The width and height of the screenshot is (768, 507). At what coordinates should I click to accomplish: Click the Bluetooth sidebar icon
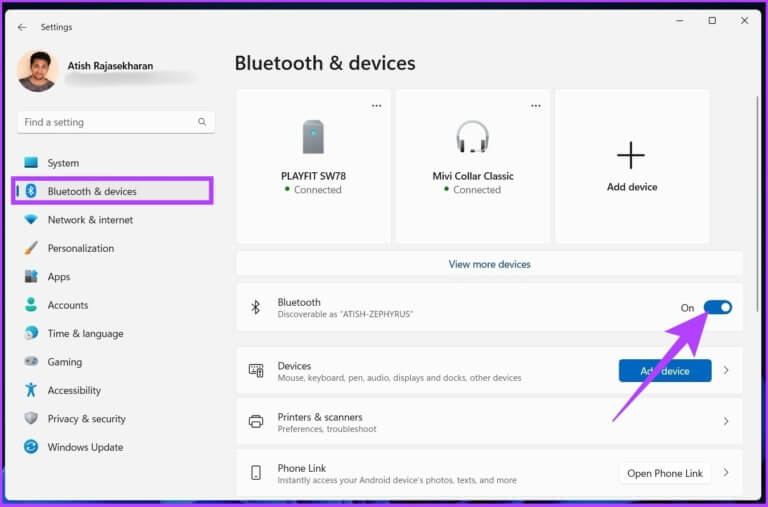(x=31, y=191)
